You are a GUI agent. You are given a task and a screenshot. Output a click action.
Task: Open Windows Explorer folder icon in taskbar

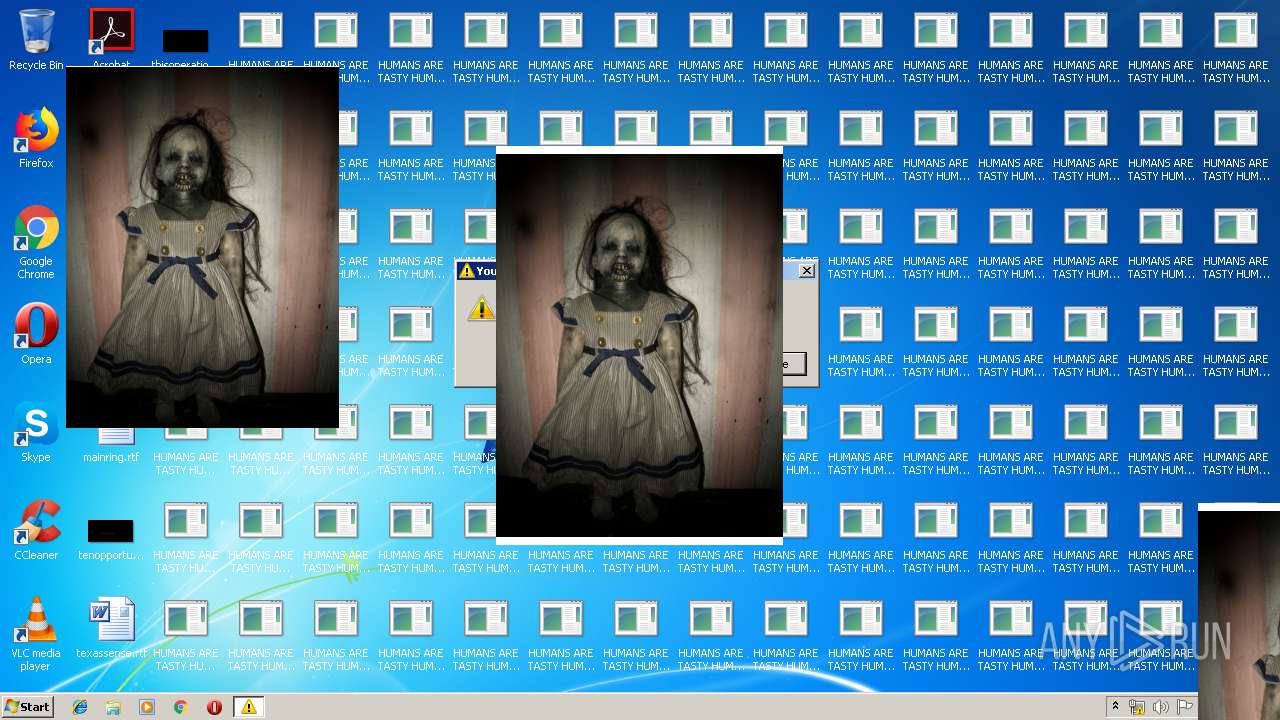pos(113,707)
